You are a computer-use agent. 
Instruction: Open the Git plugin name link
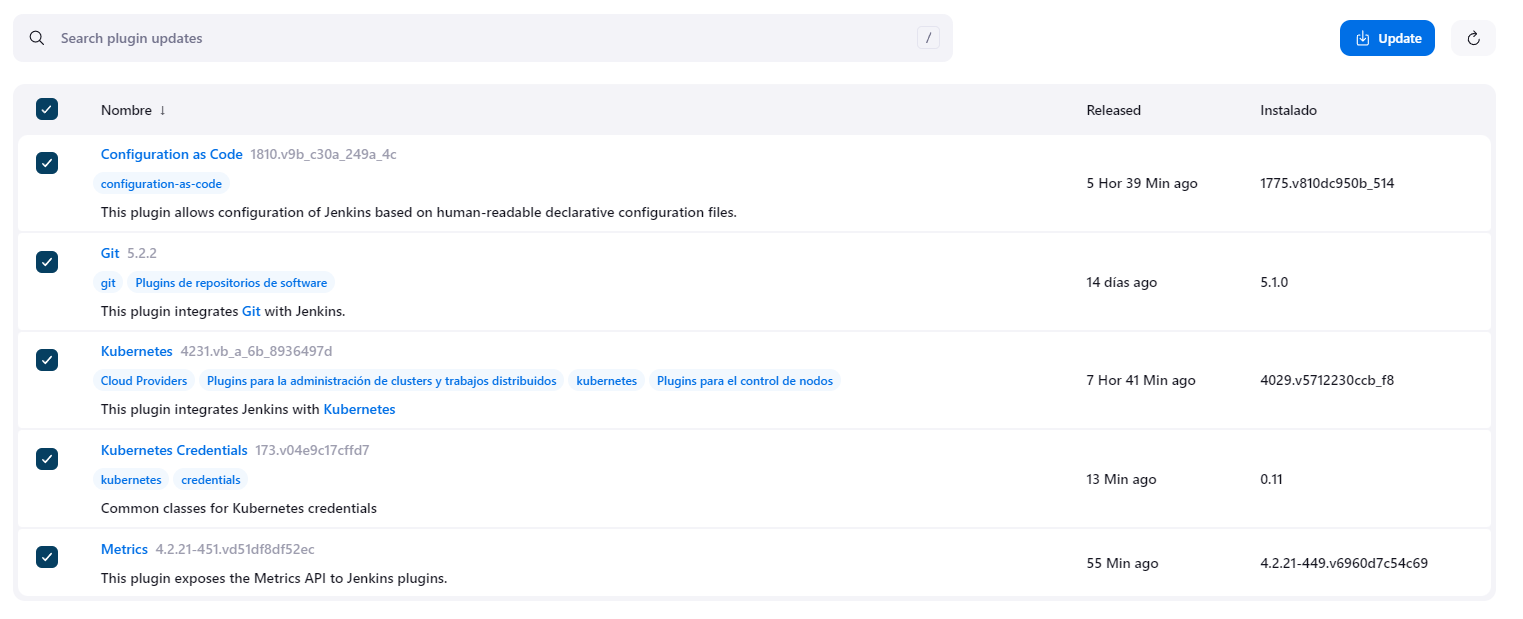tap(110, 253)
